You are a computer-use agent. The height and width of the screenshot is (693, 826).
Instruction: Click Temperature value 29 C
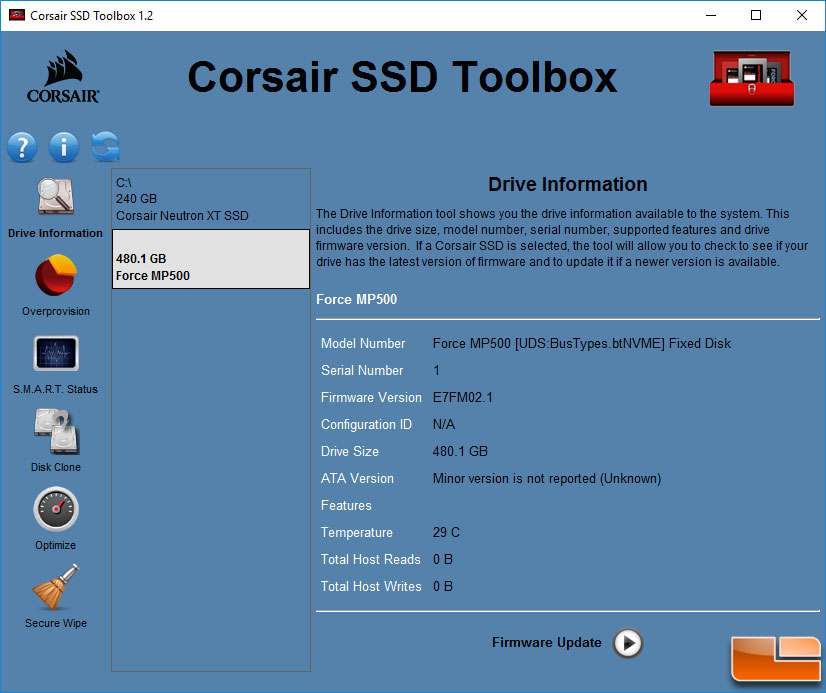pyautogui.click(x=446, y=532)
